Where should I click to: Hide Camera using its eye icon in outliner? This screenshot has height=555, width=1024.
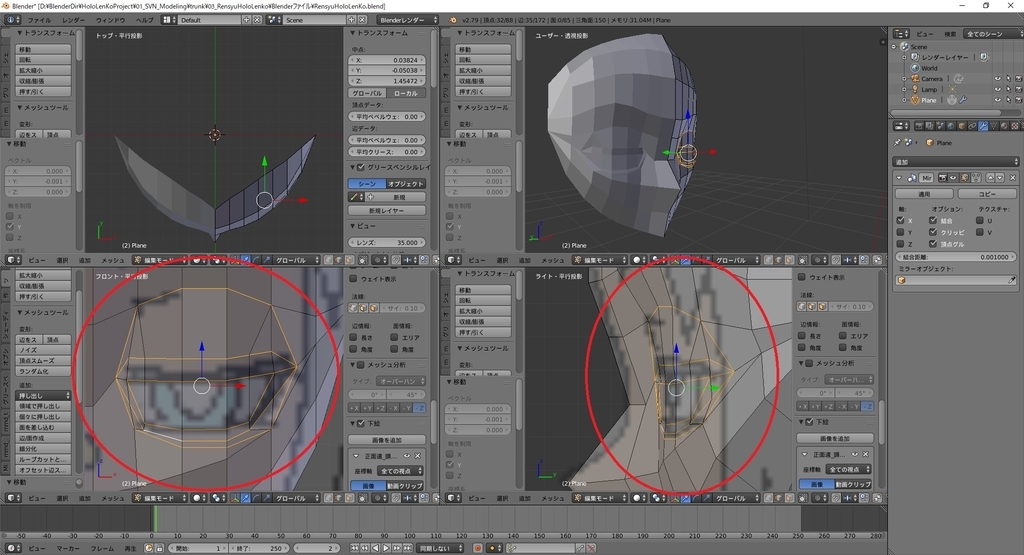tap(998, 78)
